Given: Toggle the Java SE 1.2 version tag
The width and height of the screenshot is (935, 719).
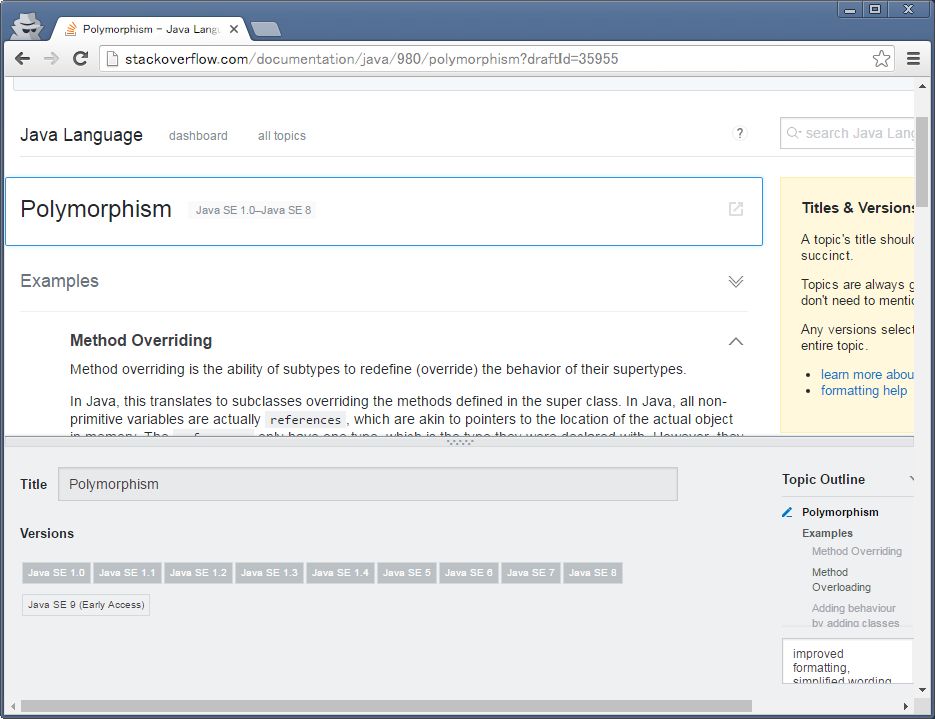Looking at the screenshot, I should 198,573.
